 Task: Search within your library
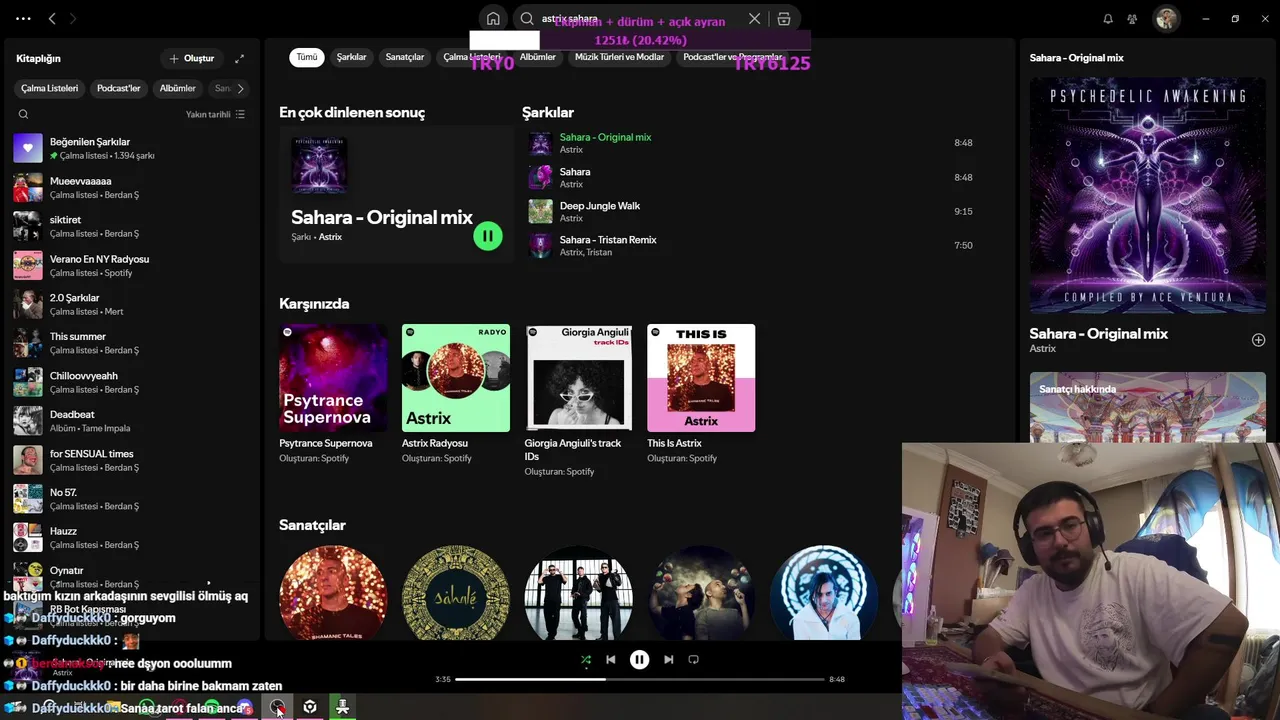[23, 114]
